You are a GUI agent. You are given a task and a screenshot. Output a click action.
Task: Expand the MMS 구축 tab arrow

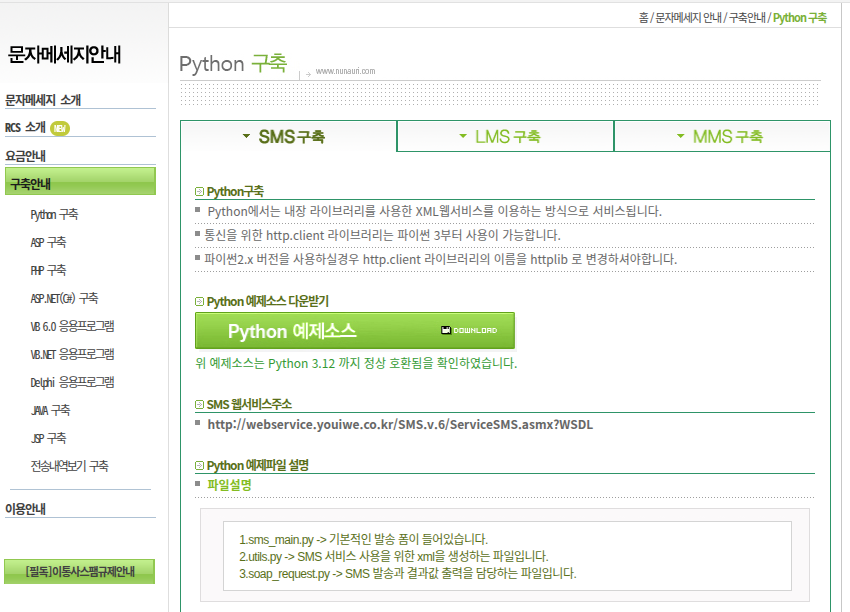680,136
